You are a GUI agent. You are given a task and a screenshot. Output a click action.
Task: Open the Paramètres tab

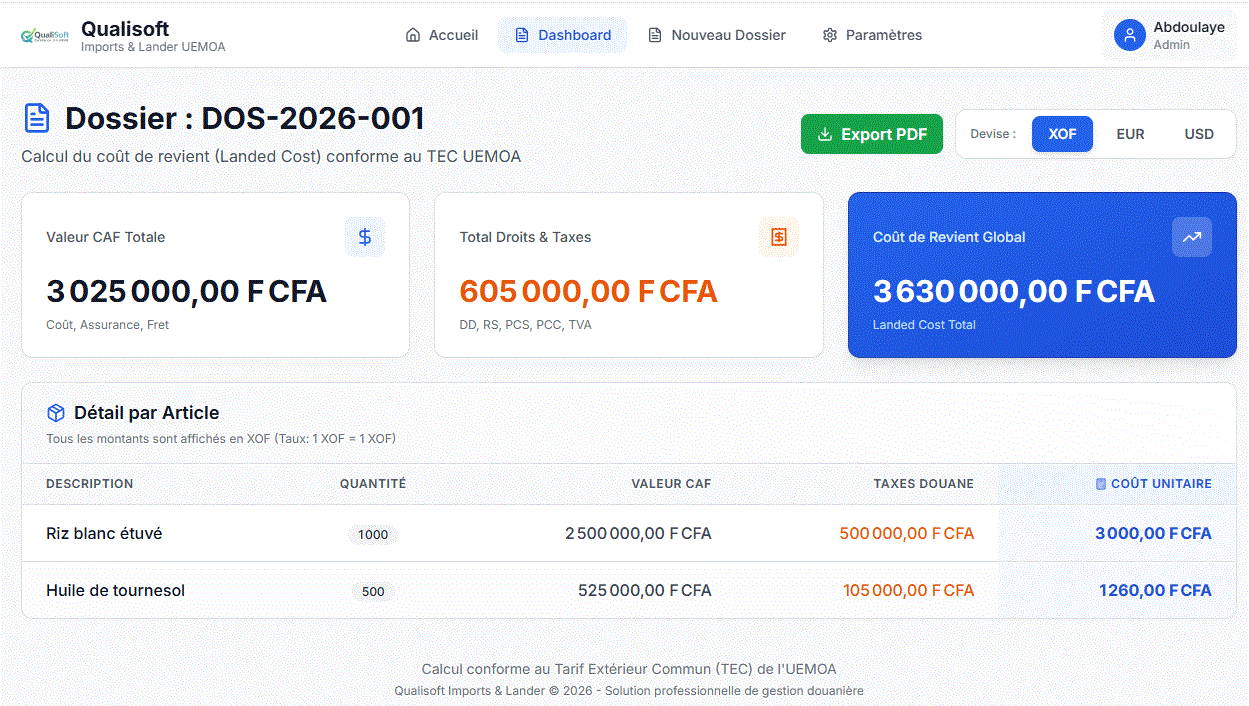click(x=872, y=35)
